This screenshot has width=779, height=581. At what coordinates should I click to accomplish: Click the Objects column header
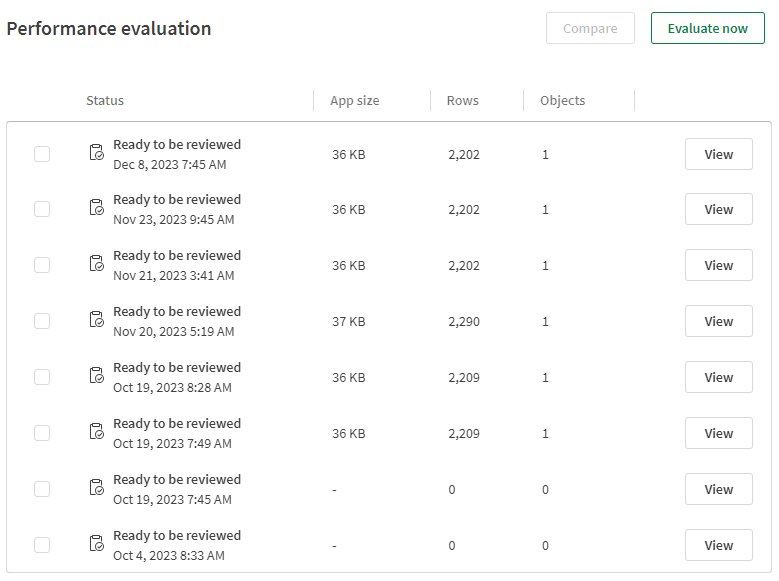coord(562,100)
